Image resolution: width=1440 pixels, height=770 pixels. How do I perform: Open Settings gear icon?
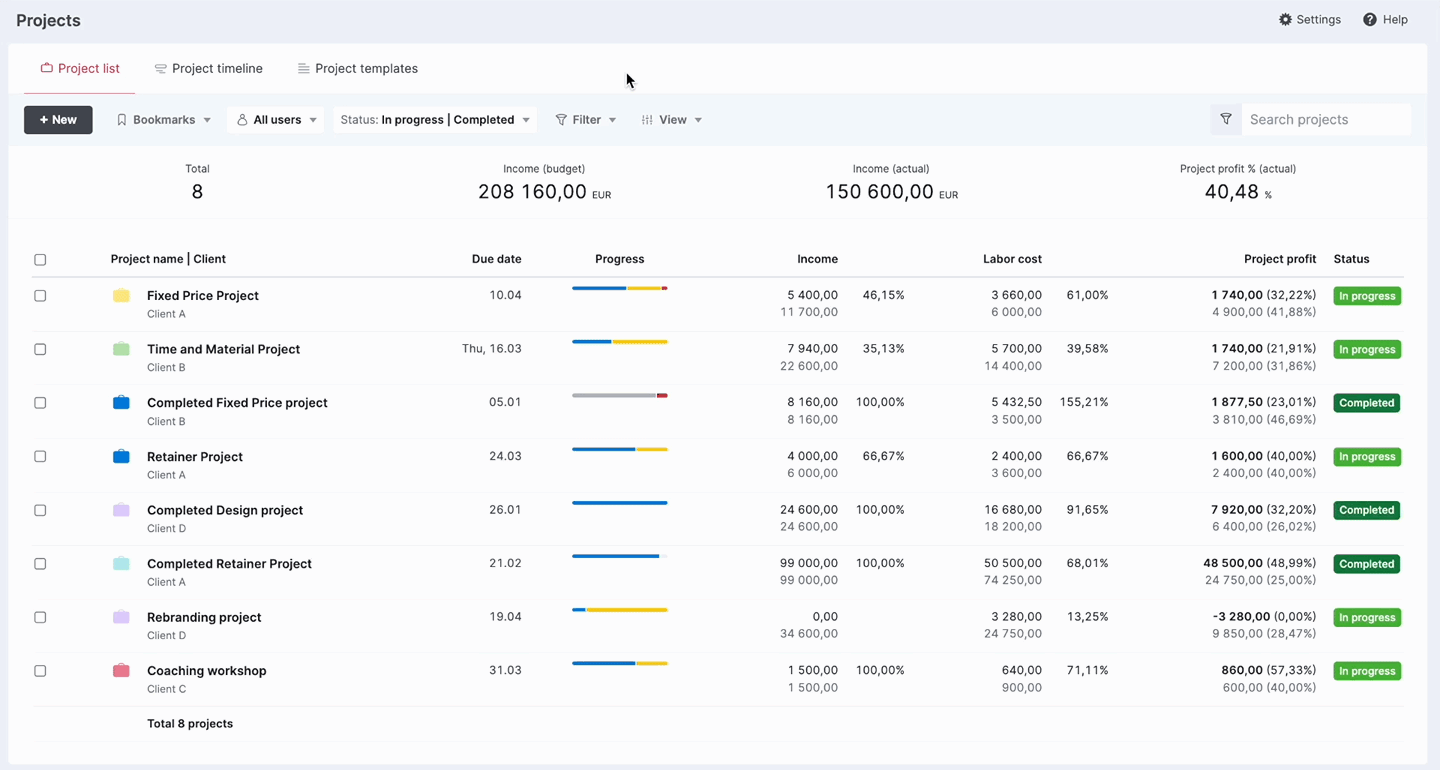(x=1285, y=20)
